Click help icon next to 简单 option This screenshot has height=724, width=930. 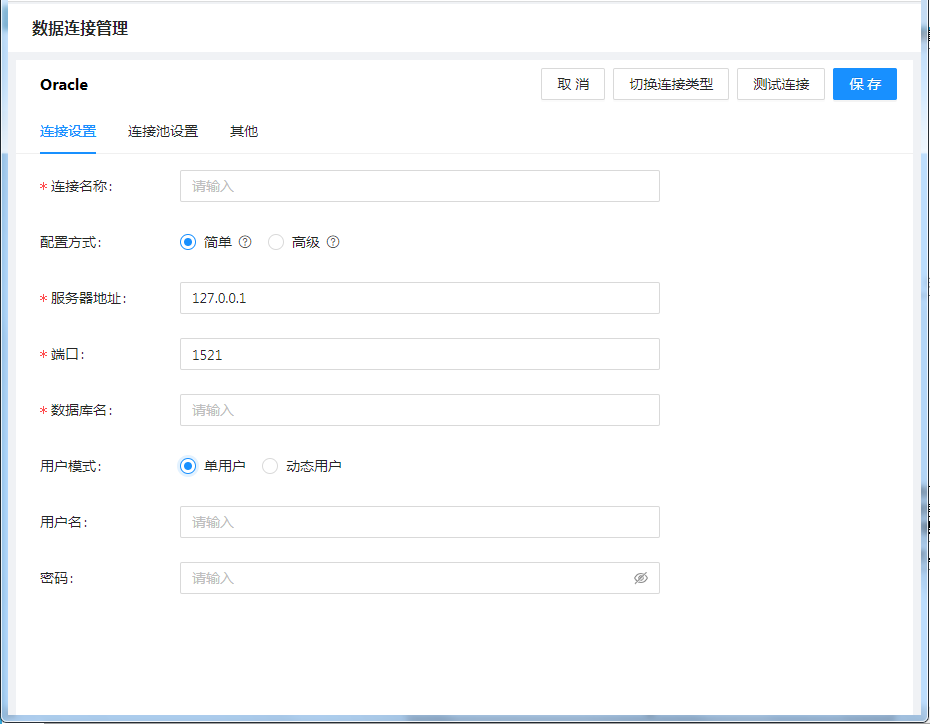pyautogui.click(x=245, y=242)
